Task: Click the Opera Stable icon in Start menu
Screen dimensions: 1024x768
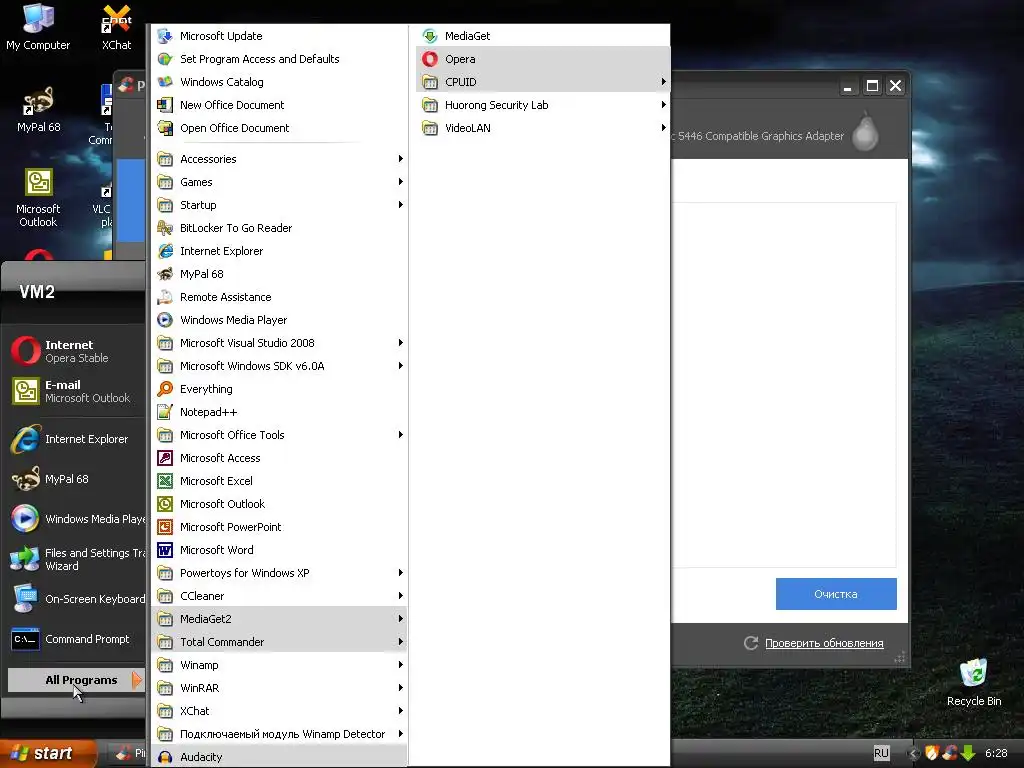Action: point(25,351)
